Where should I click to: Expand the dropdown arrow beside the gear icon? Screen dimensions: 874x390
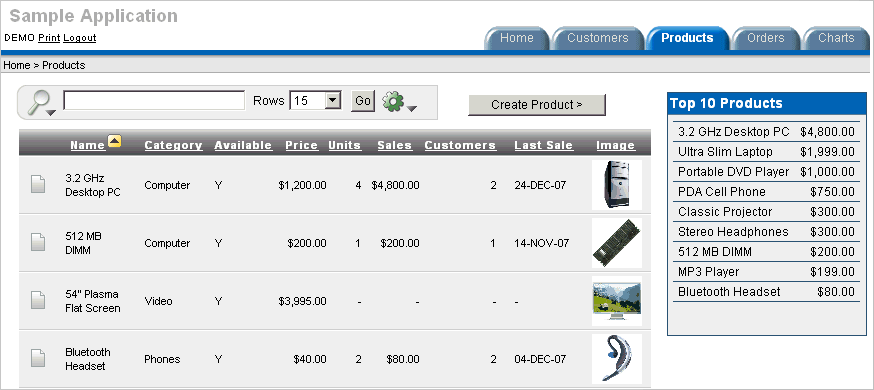tap(411, 109)
